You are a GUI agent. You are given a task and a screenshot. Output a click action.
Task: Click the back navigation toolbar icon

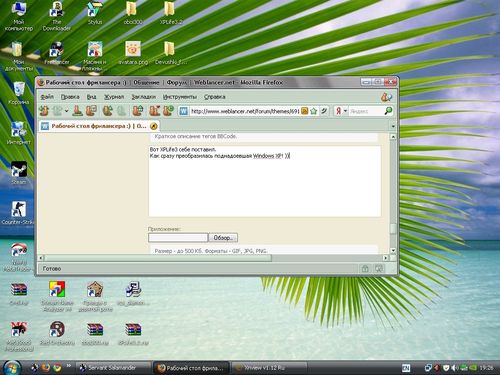[44, 110]
